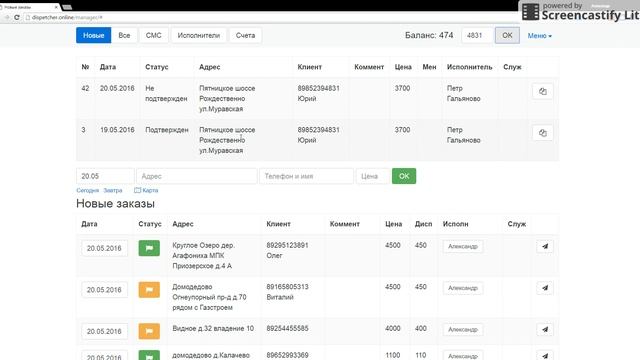Click phone number 89652993369
Viewport: 640px width, 360px height.
pyautogui.click(x=287, y=356)
